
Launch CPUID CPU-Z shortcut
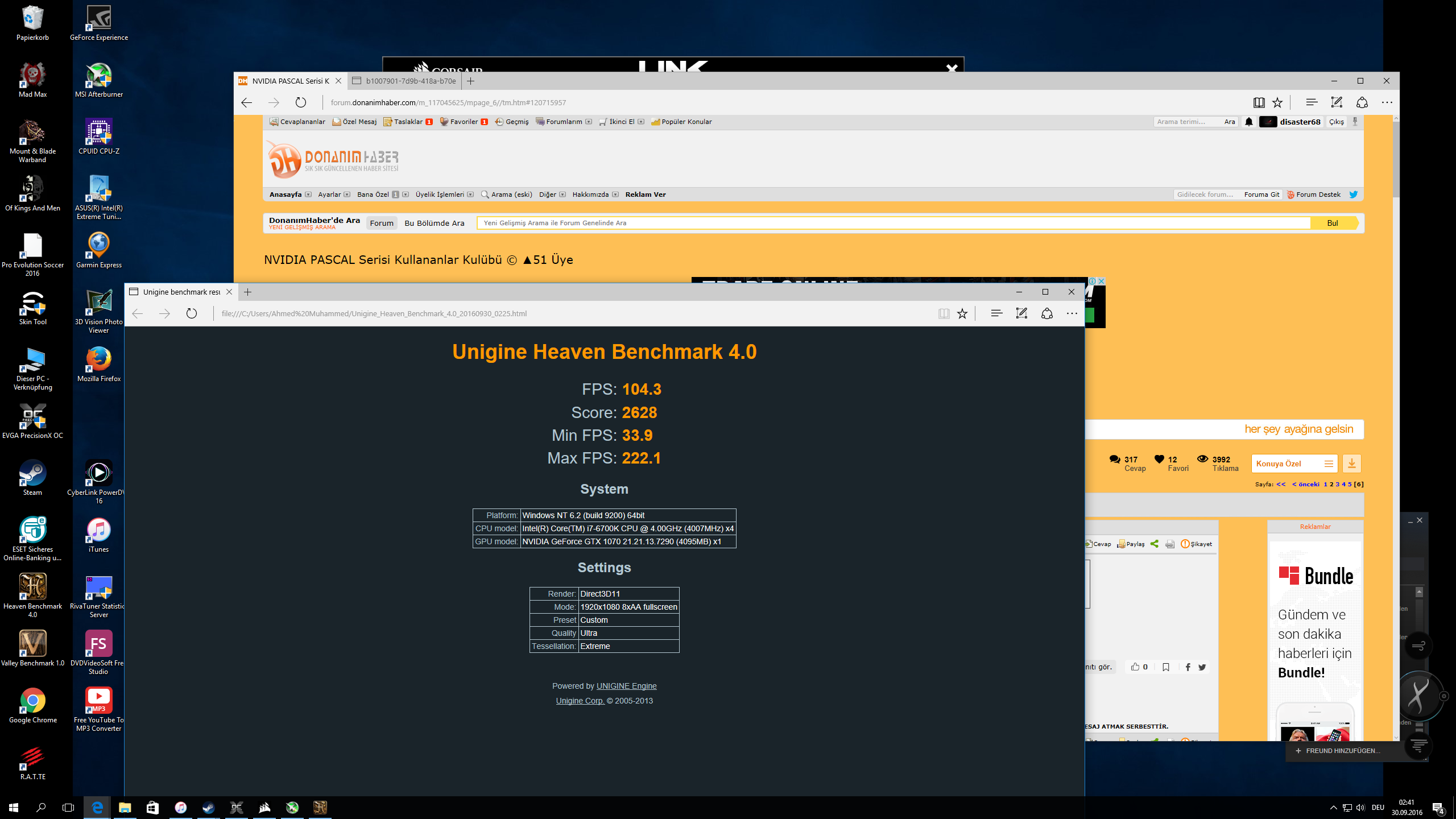point(99,137)
